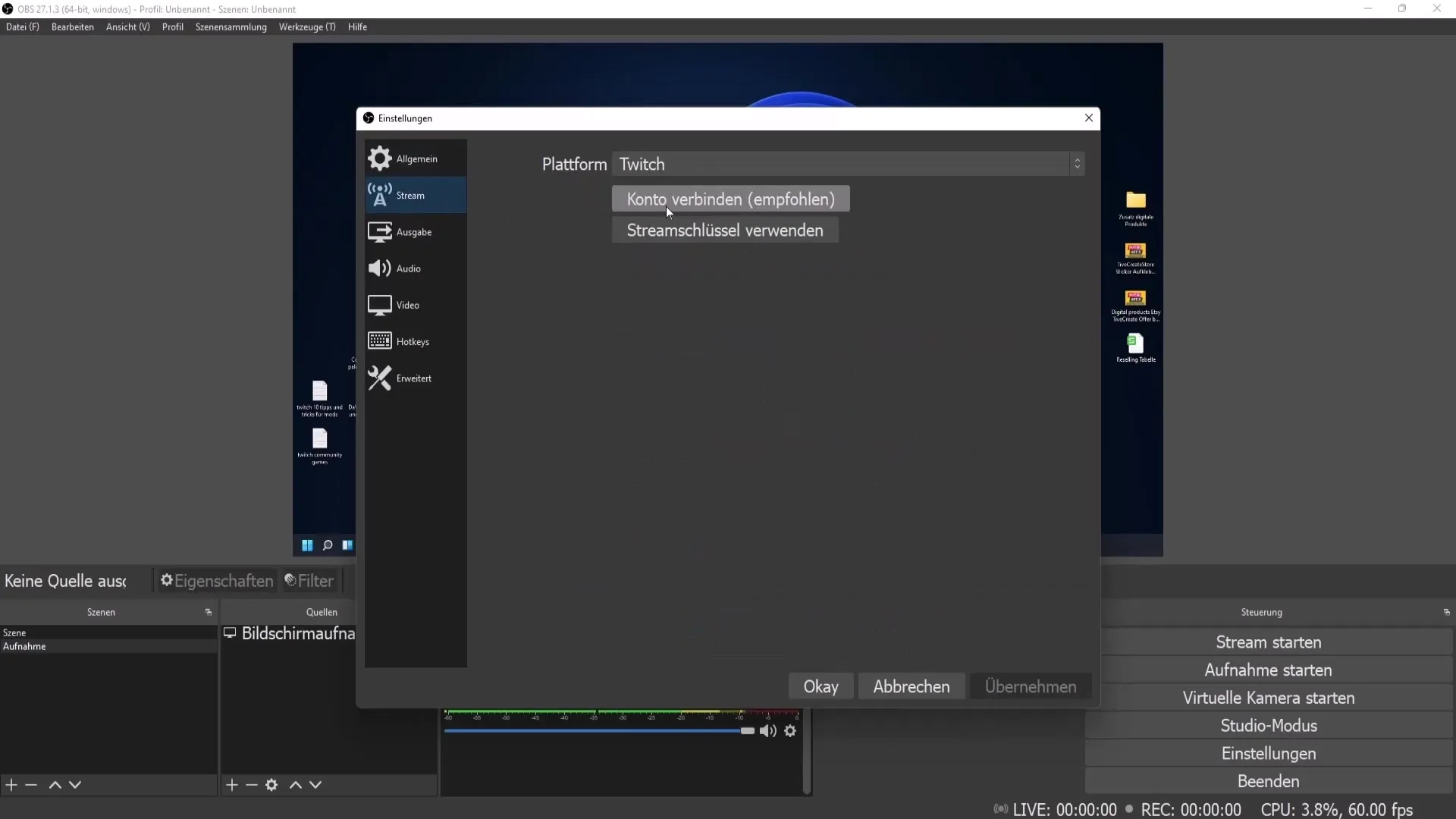Move source down with arrow icon
This screenshot has height=819, width=1456.
point(315,785)
